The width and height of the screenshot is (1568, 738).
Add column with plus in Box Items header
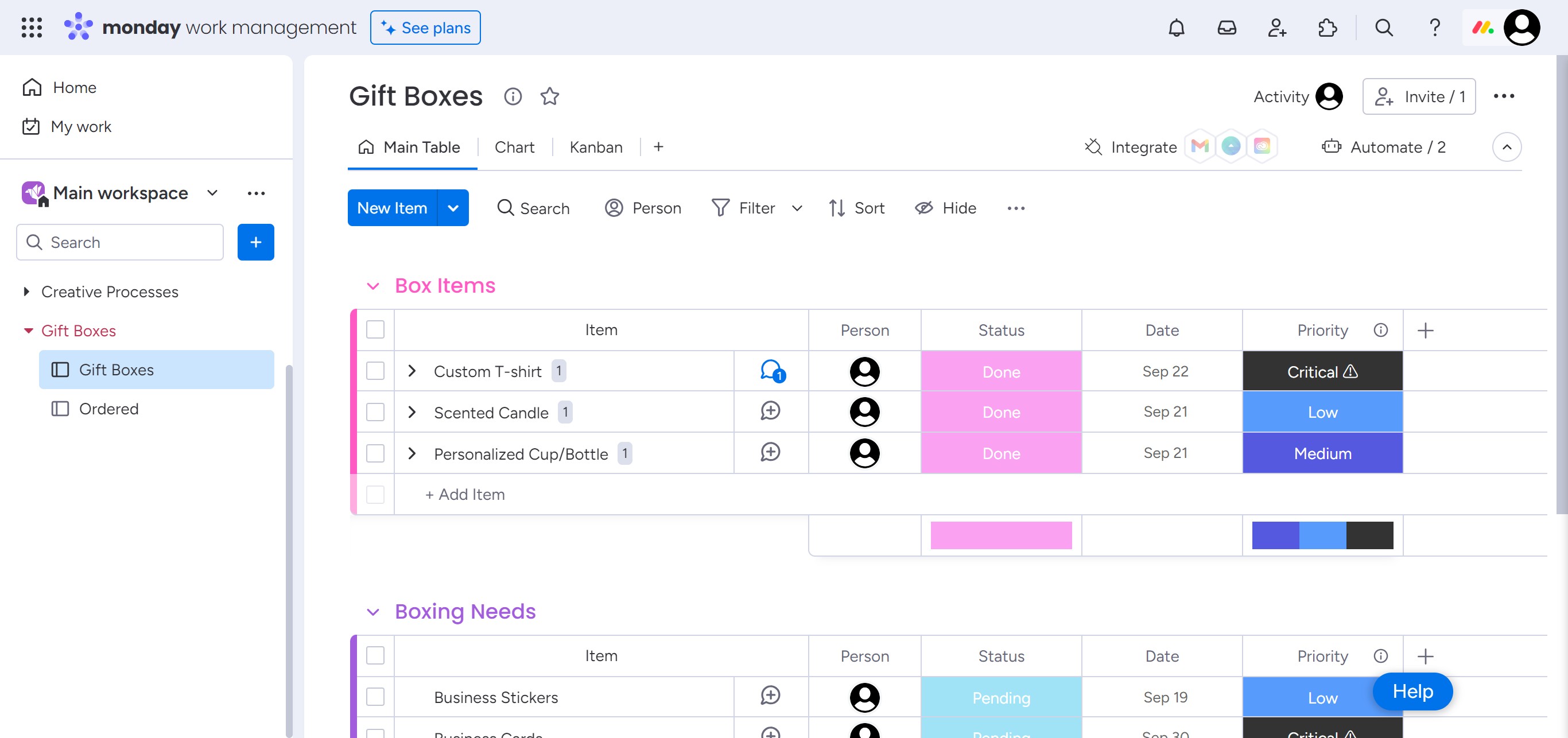click(x=1425, y=331)
